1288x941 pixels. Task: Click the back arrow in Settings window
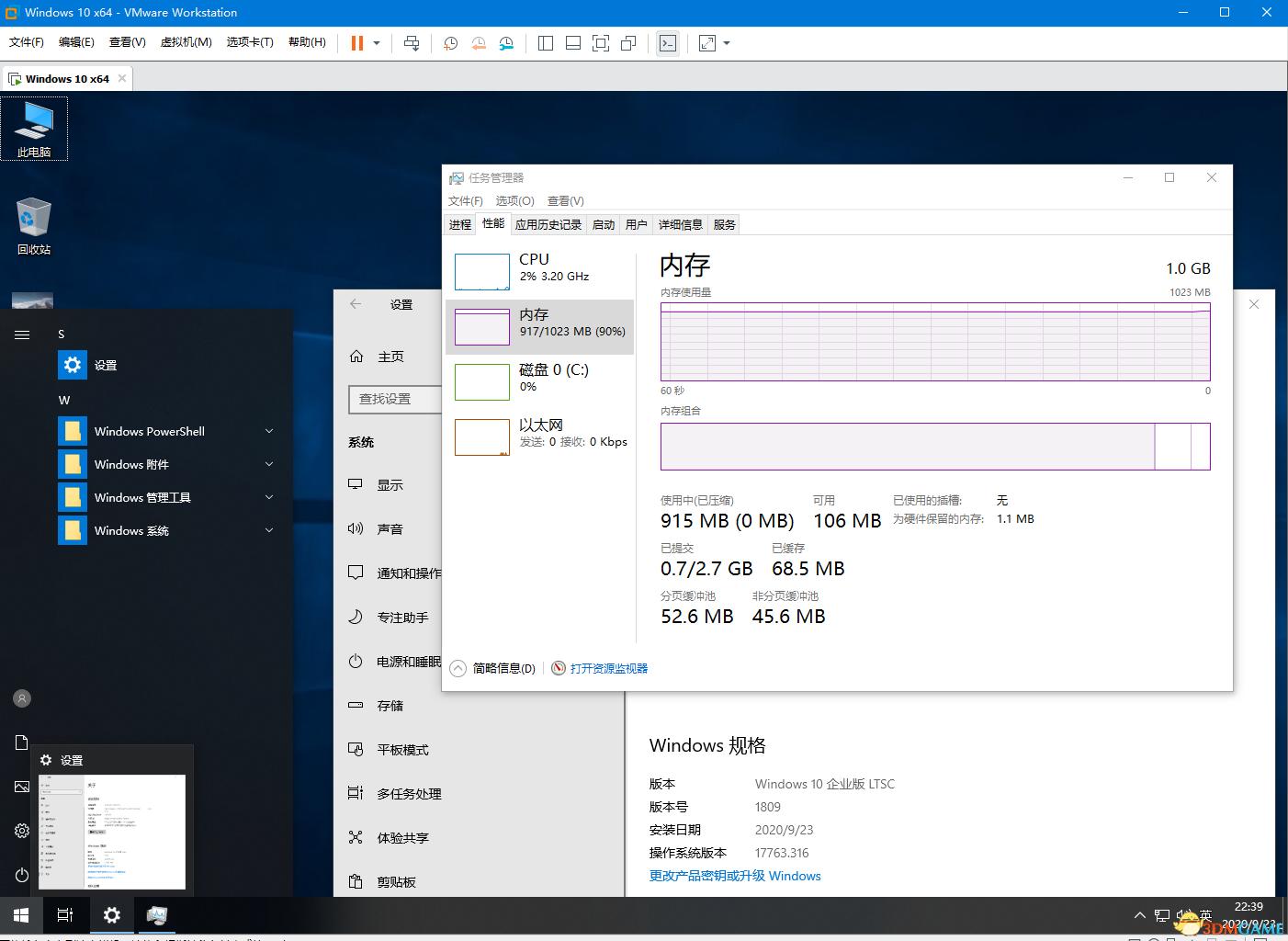tap(356, 304)
